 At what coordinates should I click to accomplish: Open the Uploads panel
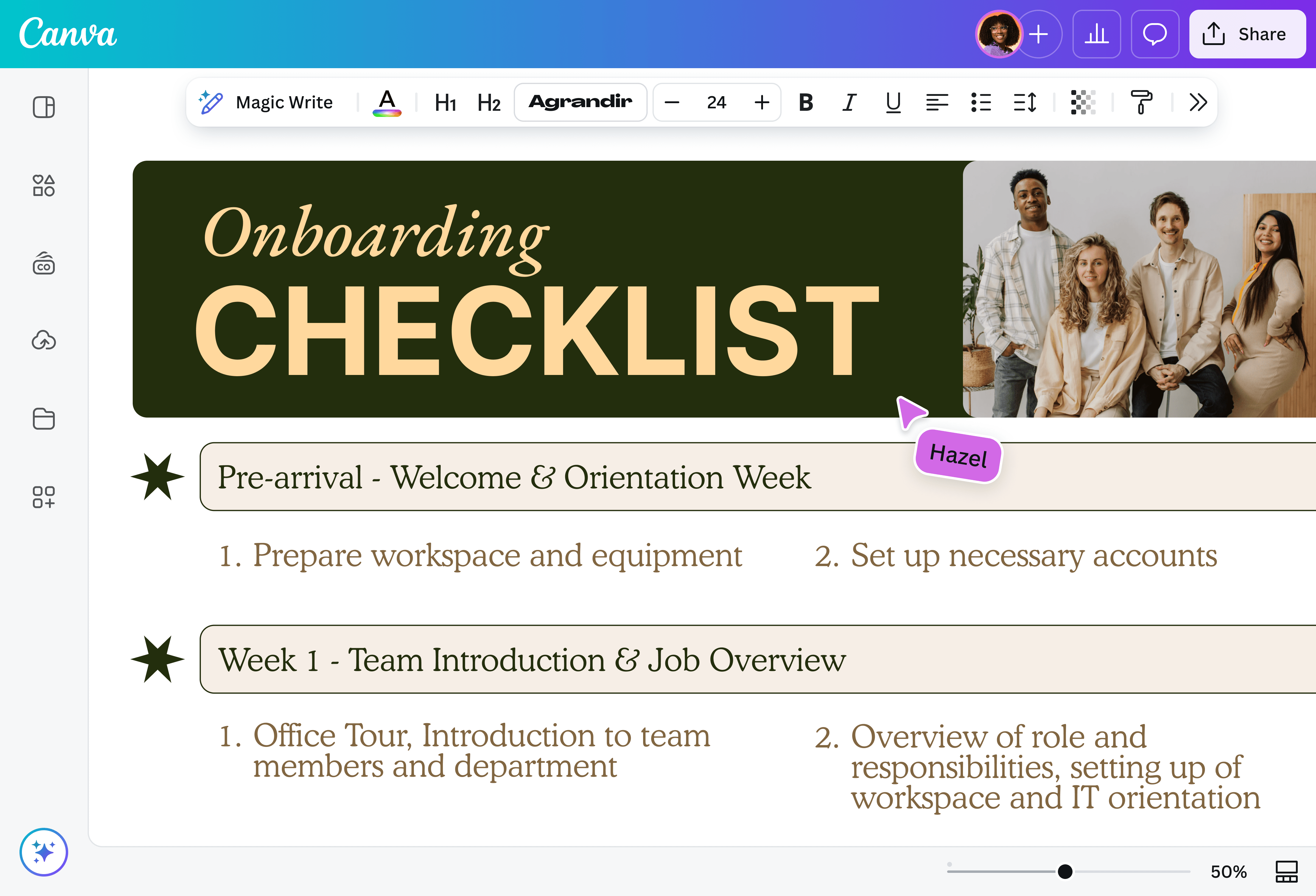click(x=44, y=340)
